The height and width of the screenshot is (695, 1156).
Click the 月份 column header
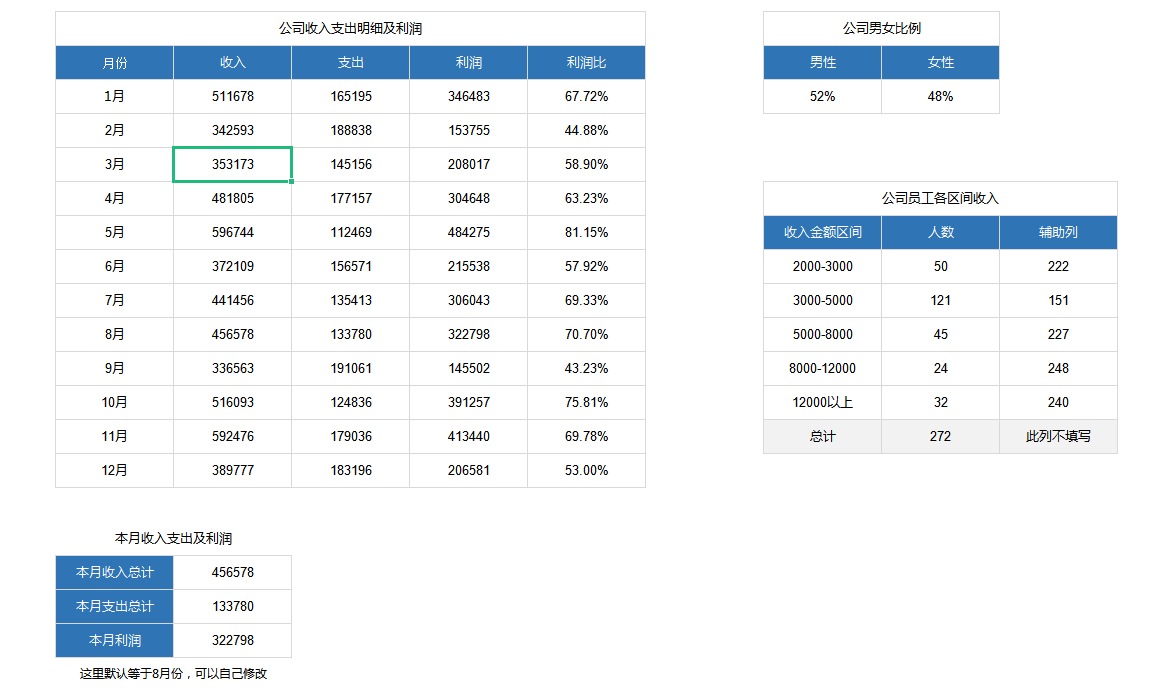point(115,63)
